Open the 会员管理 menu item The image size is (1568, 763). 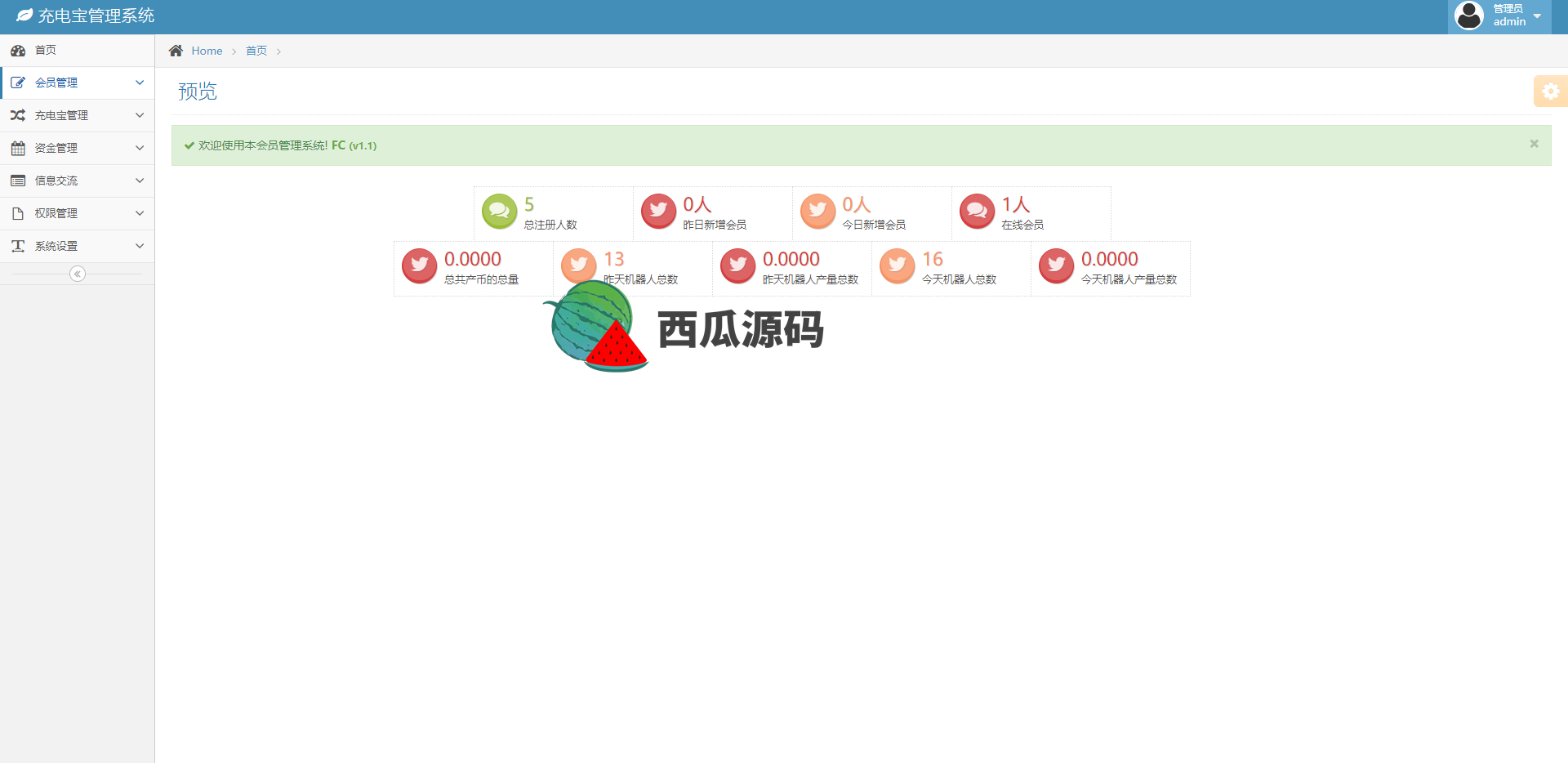click(x=78, y=83)
